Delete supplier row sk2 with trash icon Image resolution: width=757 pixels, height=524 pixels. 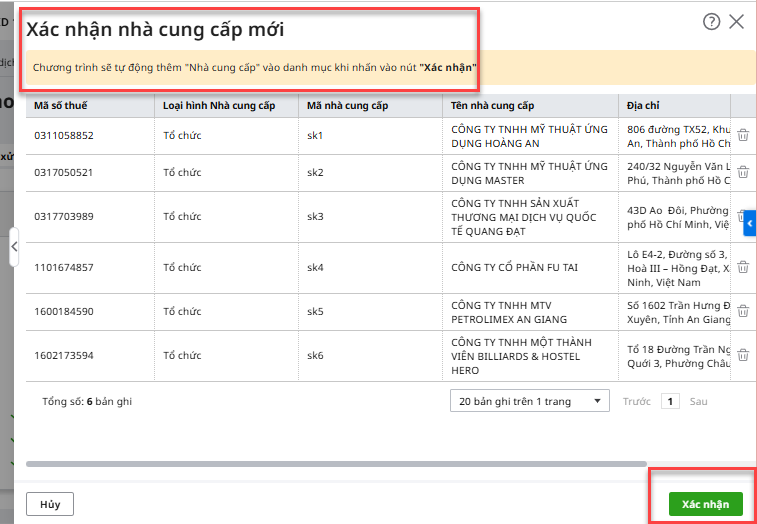pyautogui.click(x=743, y=172)
